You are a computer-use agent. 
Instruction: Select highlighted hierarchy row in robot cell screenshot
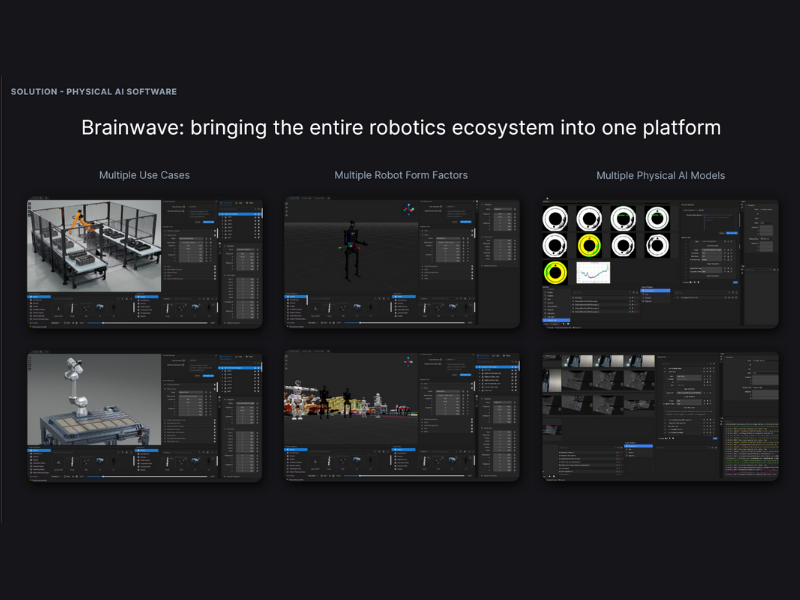pyautogui.click(x=240, y=214)
